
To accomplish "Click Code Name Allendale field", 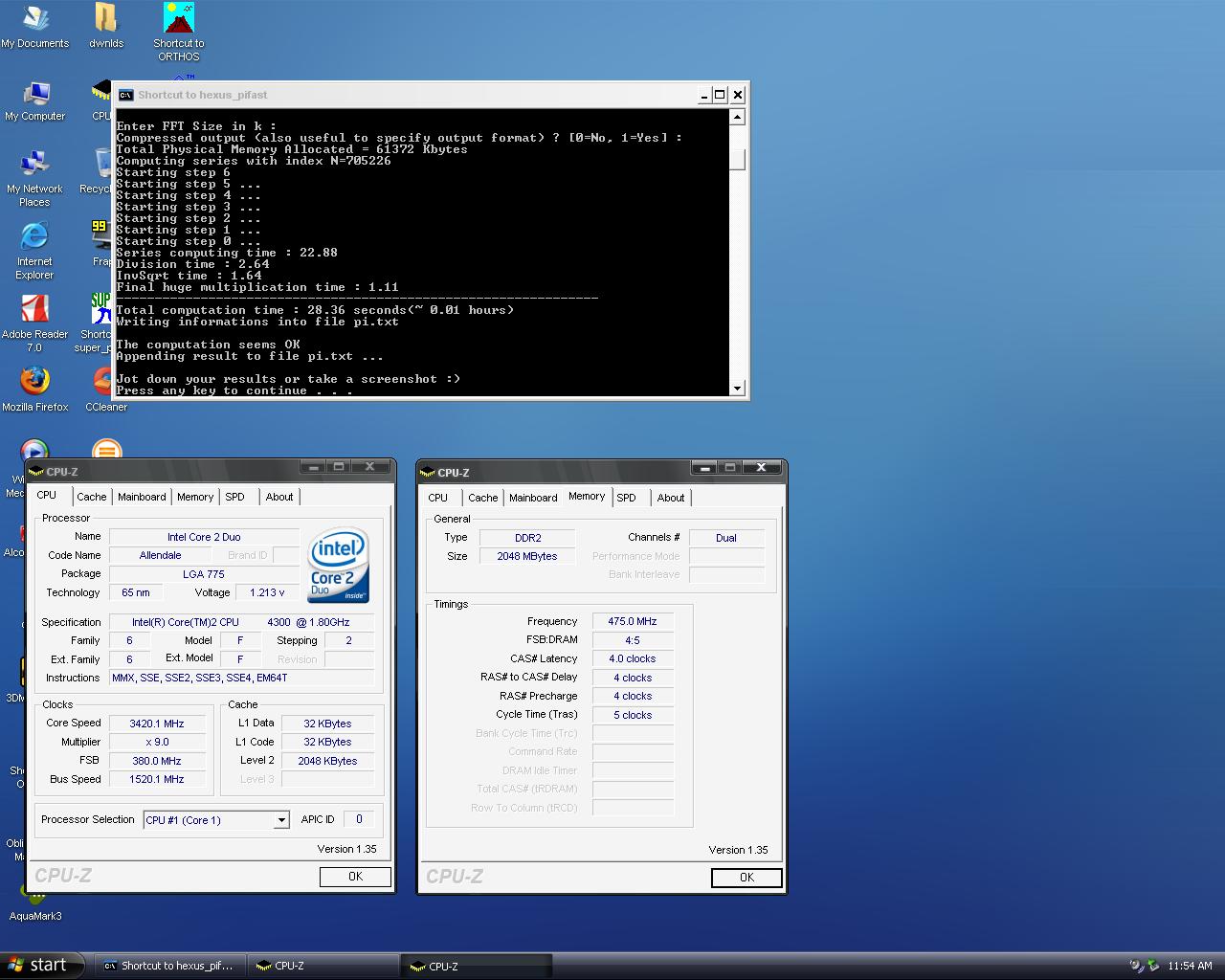I will 161,555.
